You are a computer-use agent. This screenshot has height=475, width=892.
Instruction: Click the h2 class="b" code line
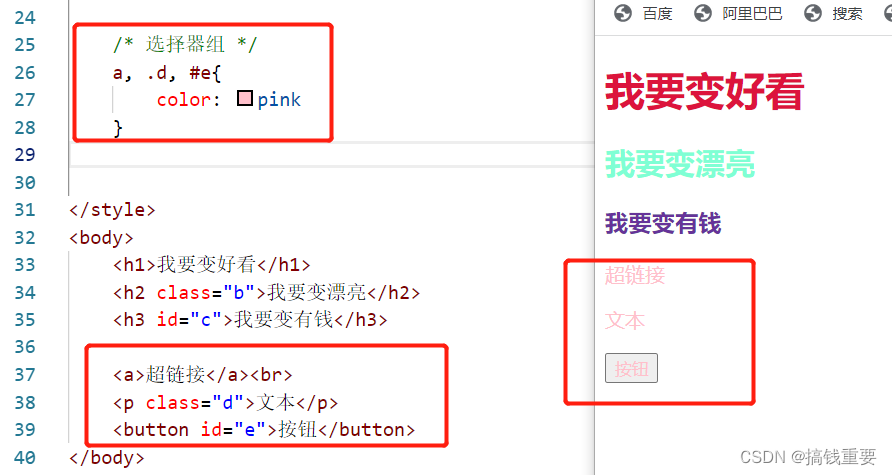pos(267,292)
